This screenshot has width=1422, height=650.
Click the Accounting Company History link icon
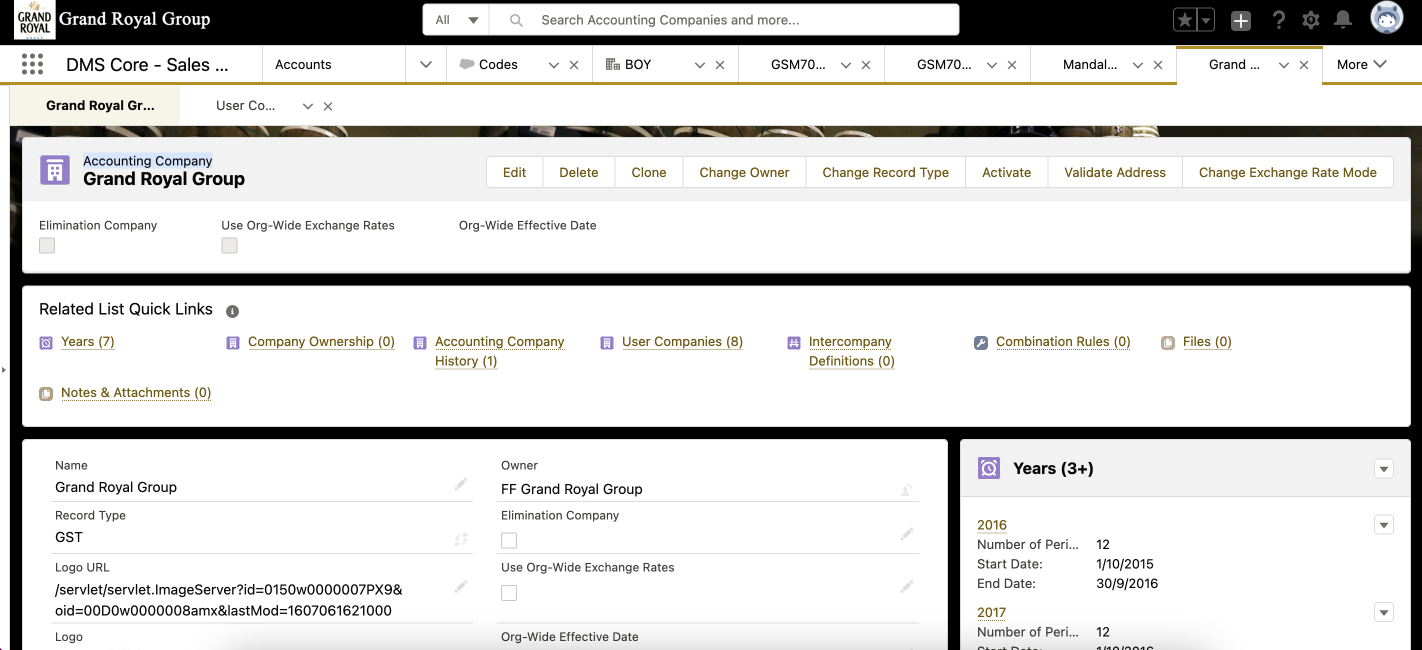pyautogui.click(x=420, y=343)
